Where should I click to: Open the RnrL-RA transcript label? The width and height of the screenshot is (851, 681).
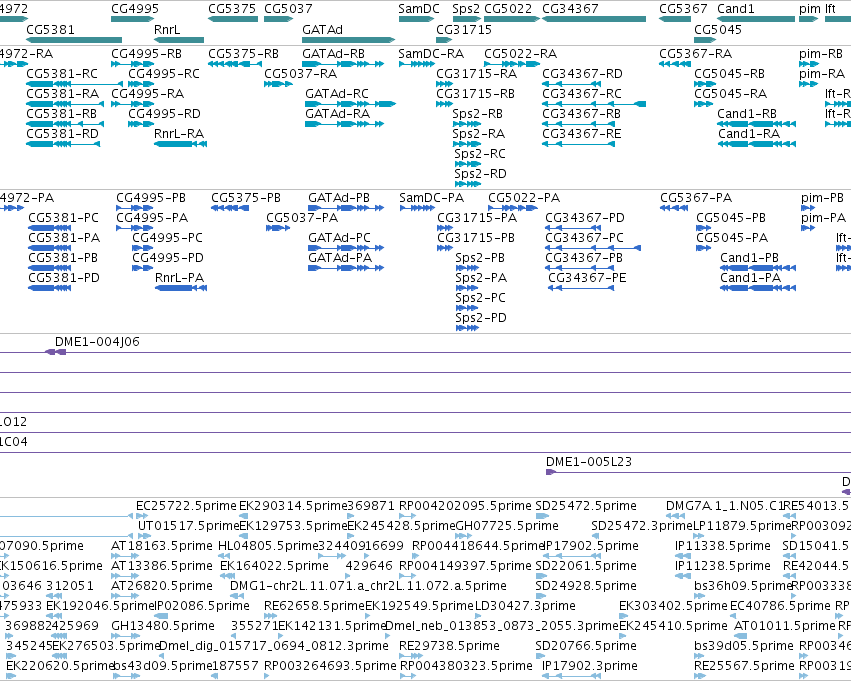click(179, 134)
